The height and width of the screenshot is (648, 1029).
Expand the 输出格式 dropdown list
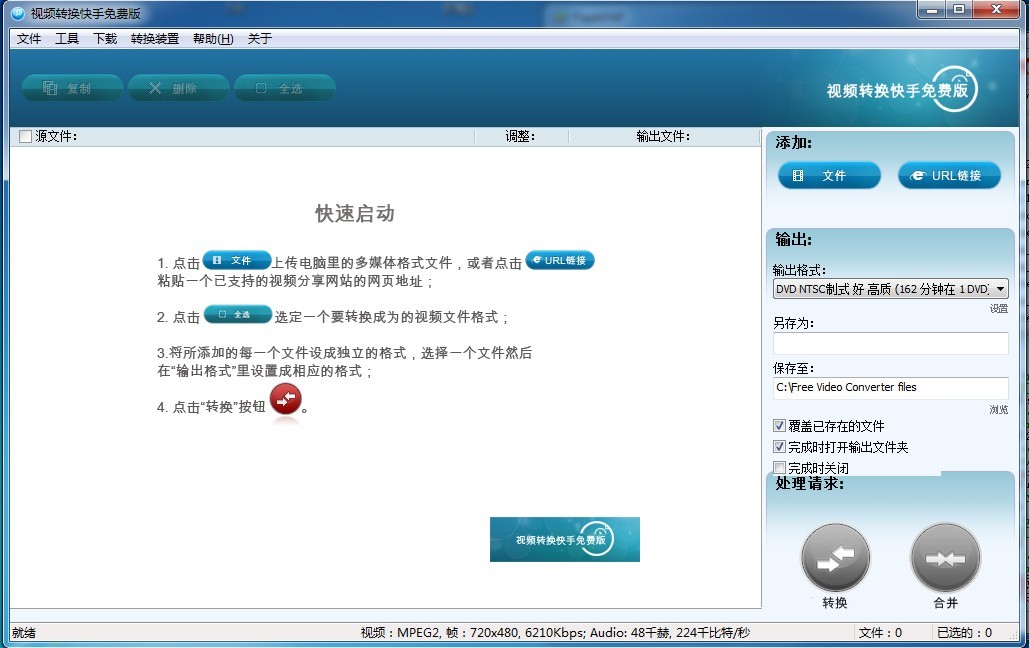[x=999, y=289]
